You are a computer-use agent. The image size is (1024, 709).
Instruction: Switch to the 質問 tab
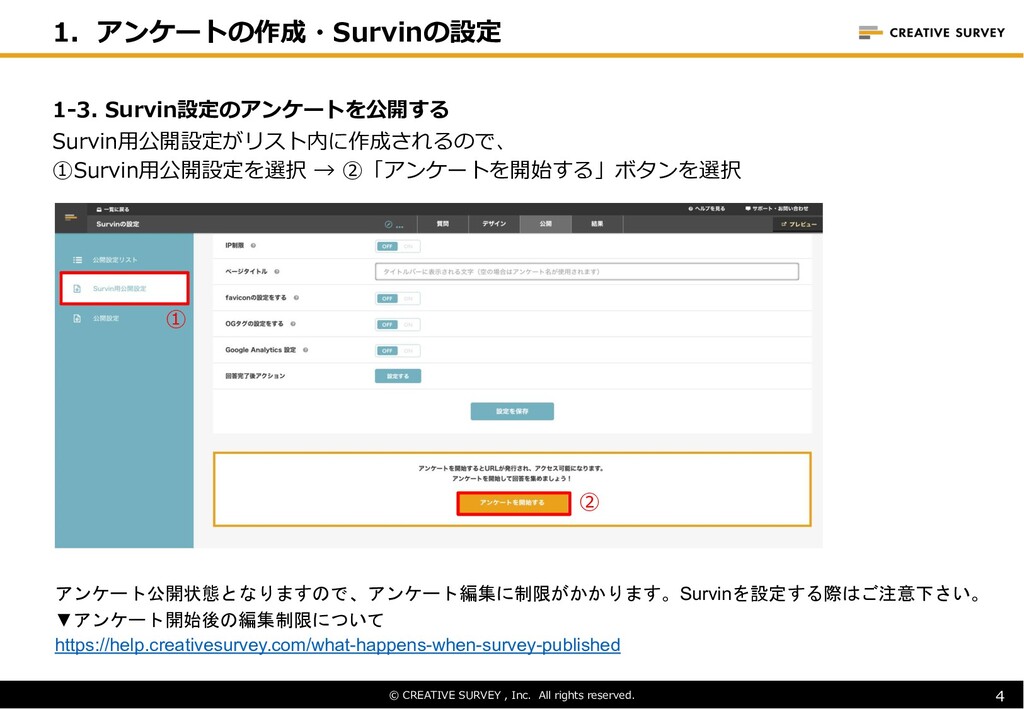(x=443, y=224)
